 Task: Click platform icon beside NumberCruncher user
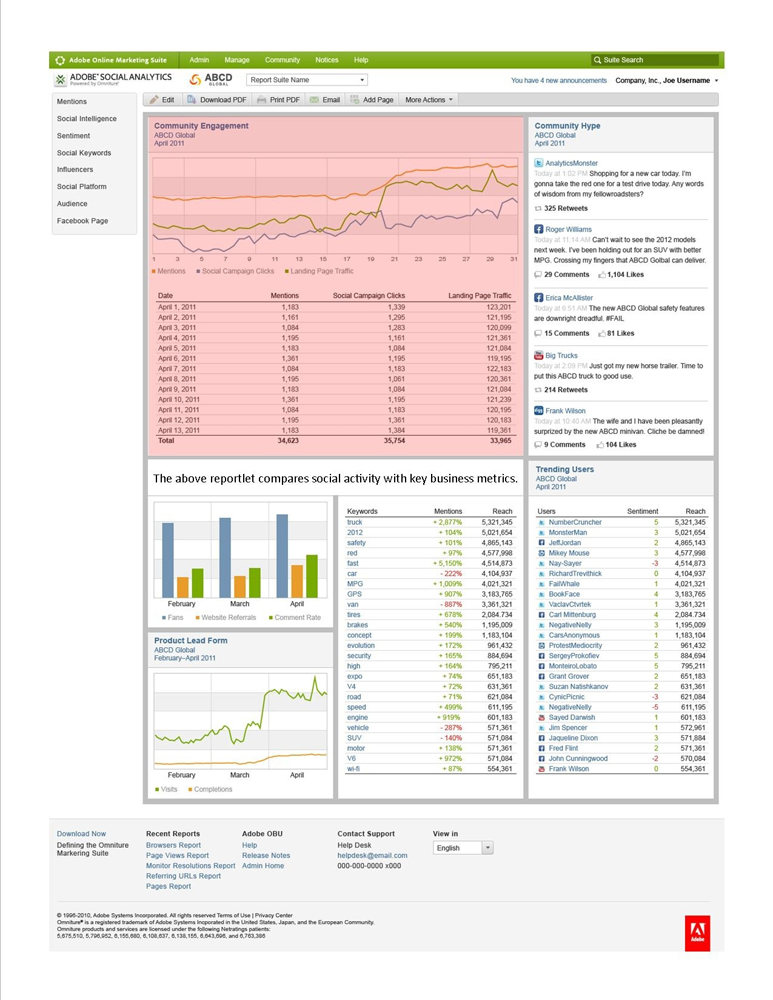[x=541, y=522]
